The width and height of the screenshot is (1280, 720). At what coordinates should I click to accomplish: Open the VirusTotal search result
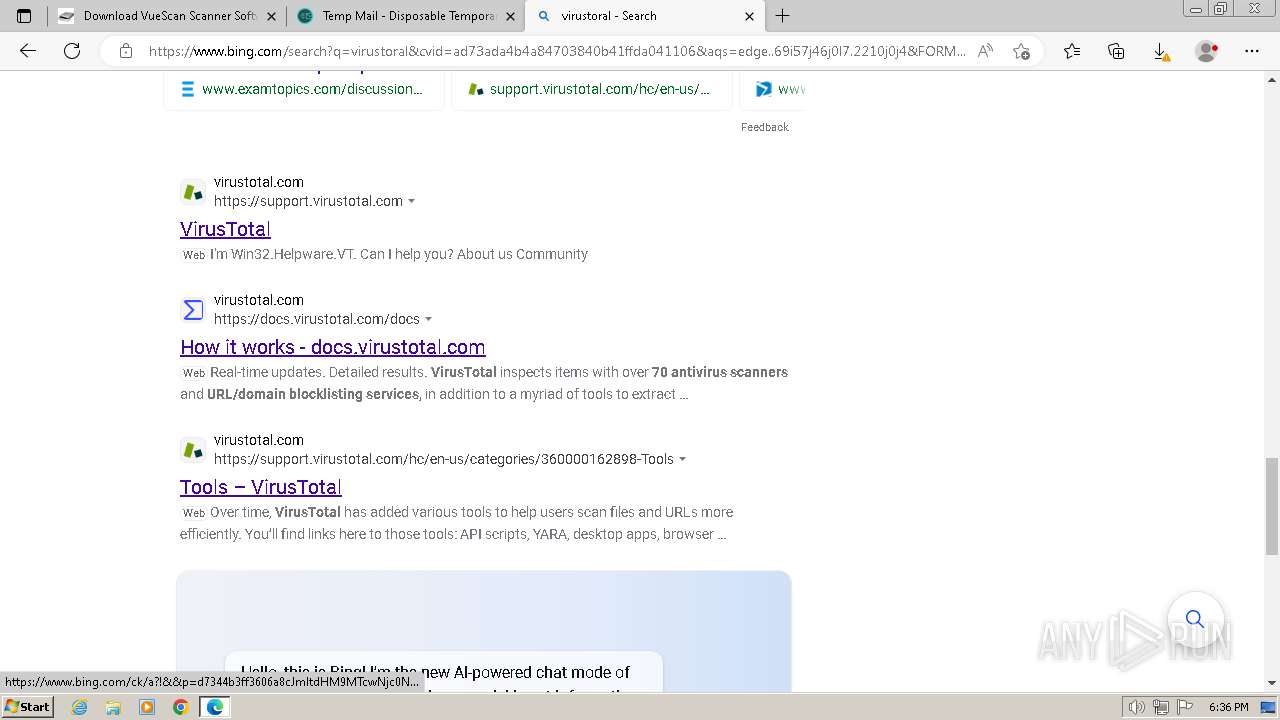click(x=225, y=229)
